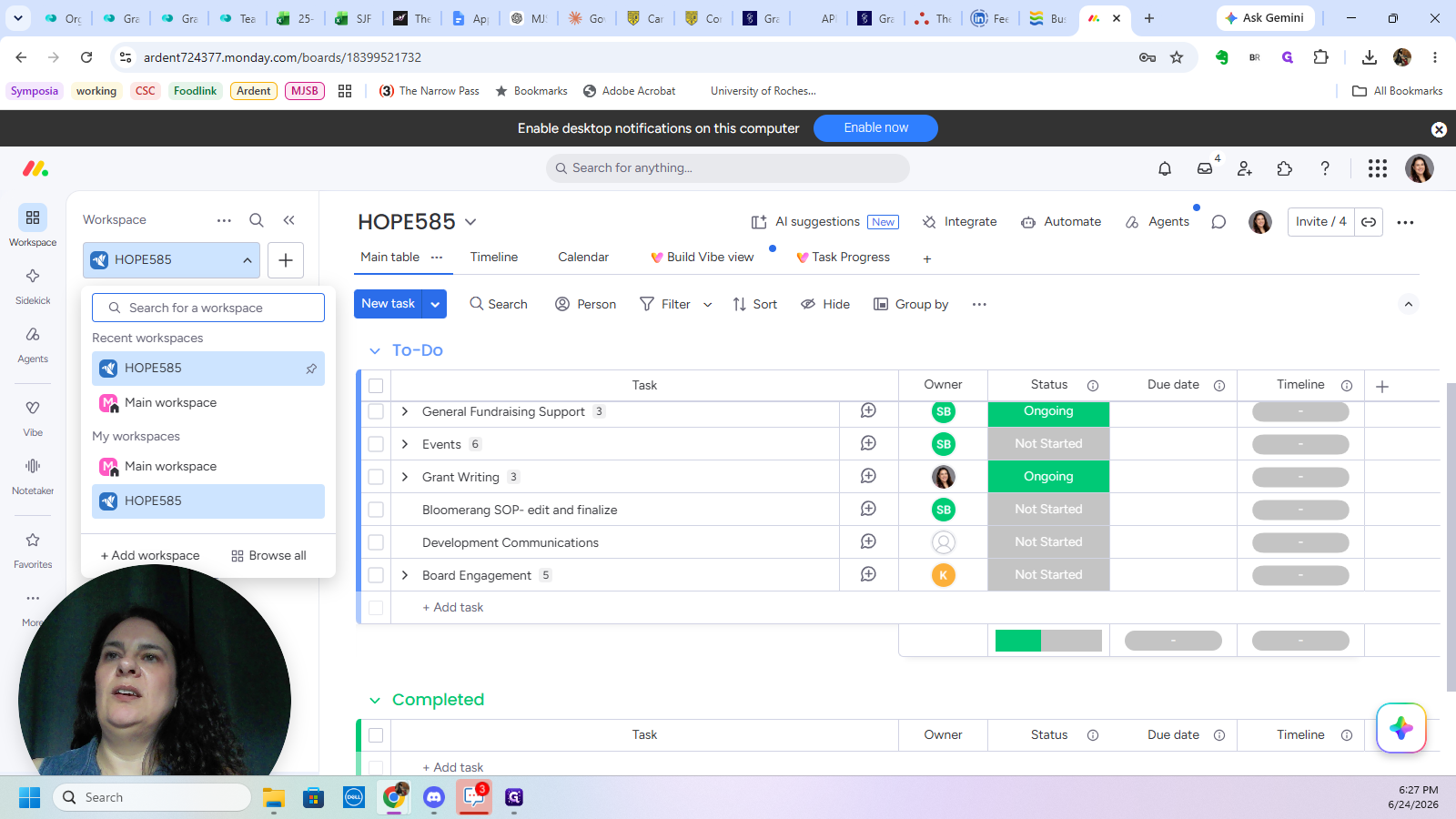Switch to Calendar view tab
This screenshot has height=819, width=1456.
click(583, 258)
